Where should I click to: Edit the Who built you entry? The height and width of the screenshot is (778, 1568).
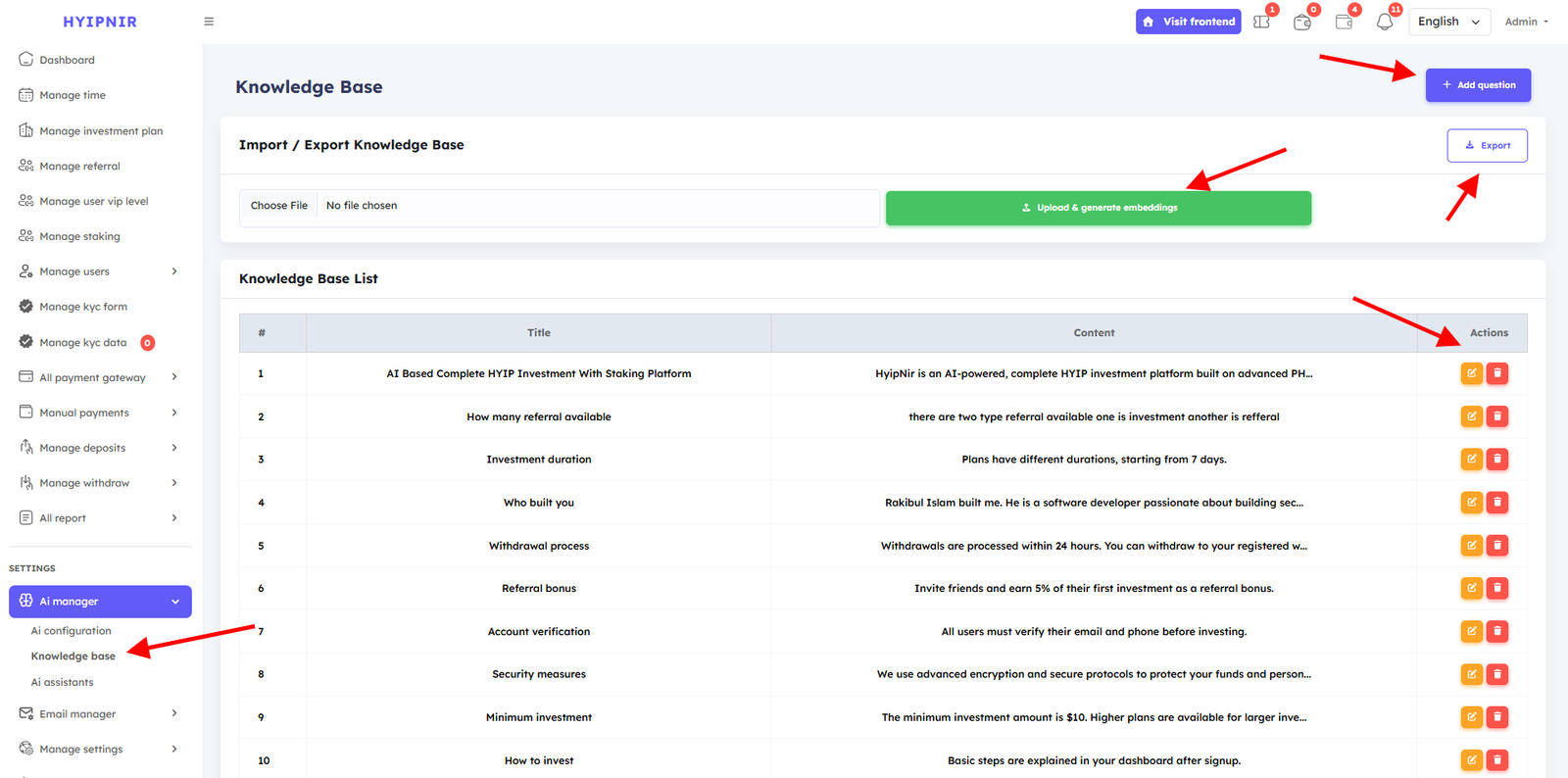click(1472, 503)
